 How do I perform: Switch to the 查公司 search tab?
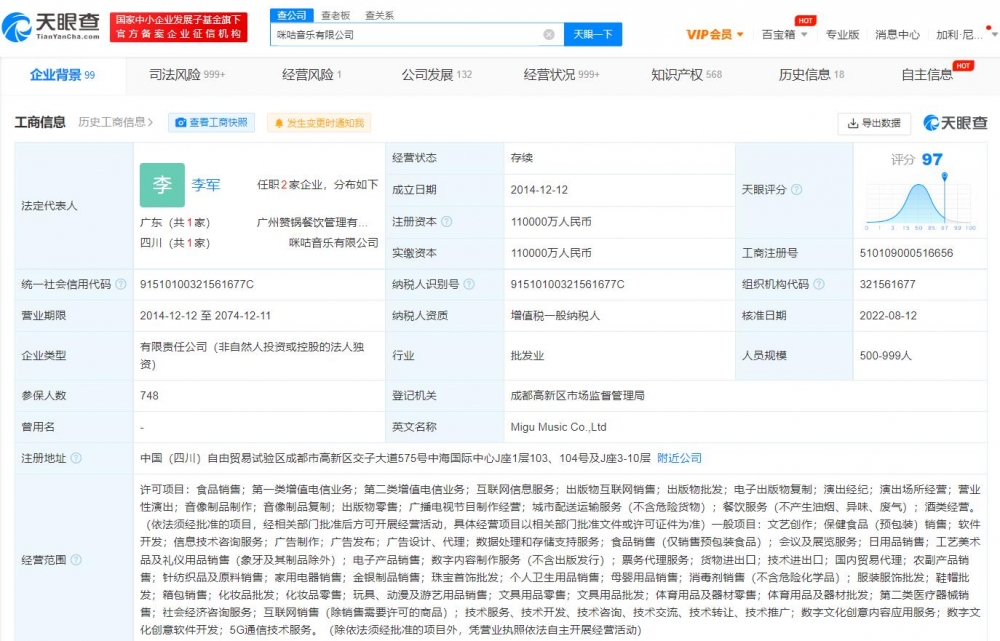coord(291,15)
